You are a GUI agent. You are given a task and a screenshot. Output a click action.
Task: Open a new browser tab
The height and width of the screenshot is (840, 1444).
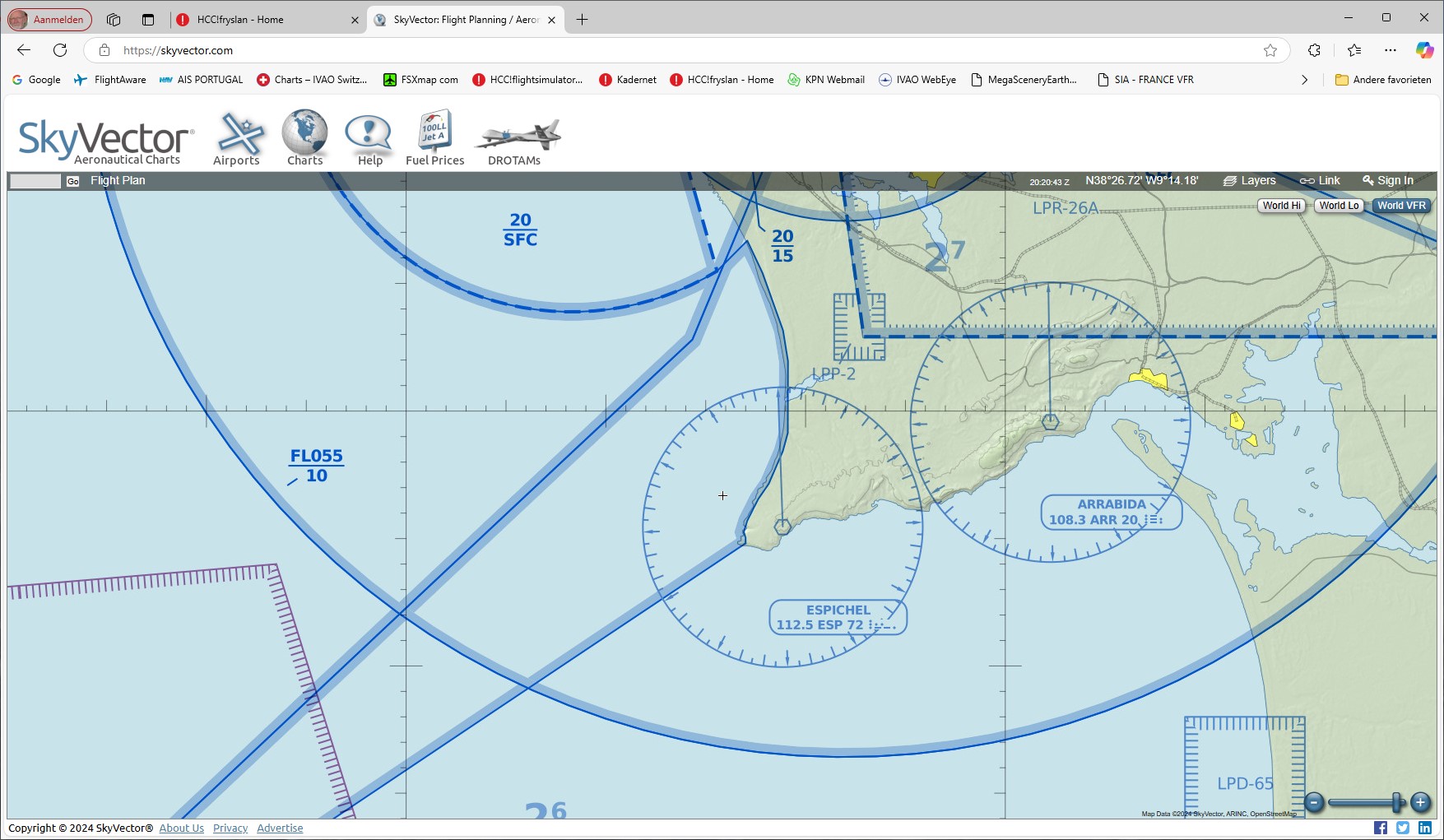pyautogui.click(x=582, y=20)
